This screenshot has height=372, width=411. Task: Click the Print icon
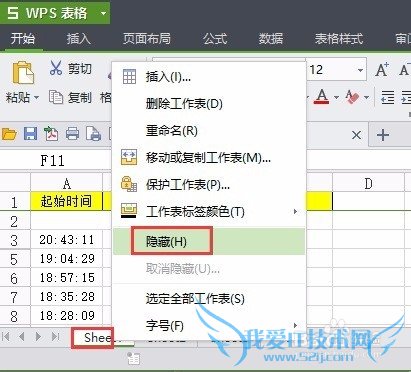click(x=72, y=134)
